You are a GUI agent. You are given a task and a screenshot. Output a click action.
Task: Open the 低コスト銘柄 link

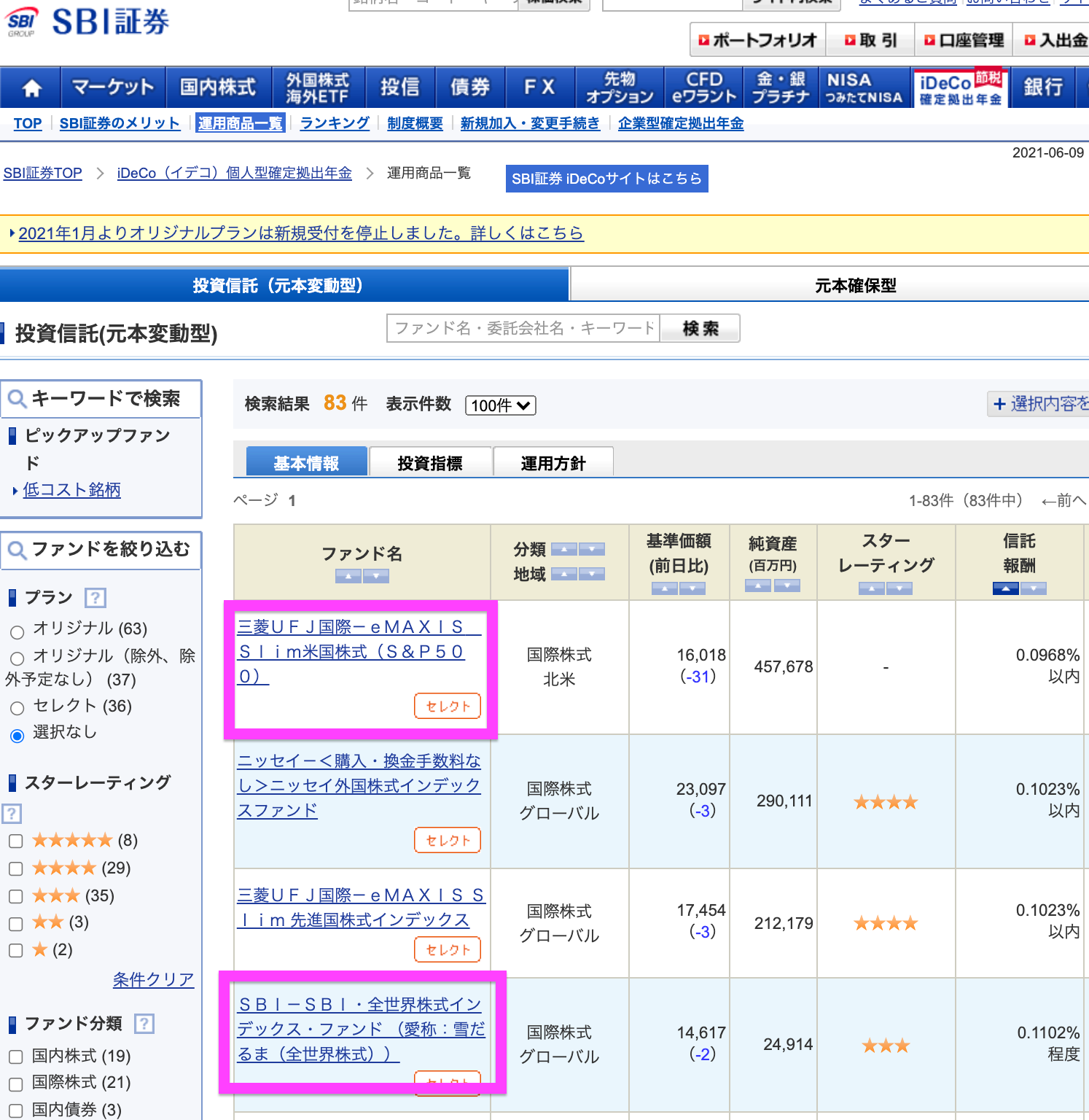pos(72,490)
